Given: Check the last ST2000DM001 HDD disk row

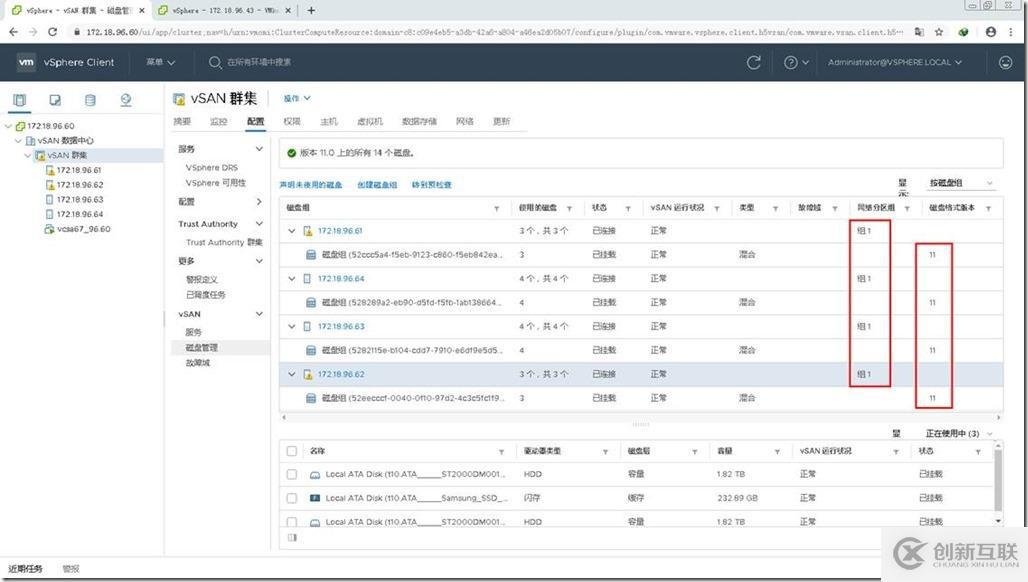Looking at the screenshot, I should 292,522.
